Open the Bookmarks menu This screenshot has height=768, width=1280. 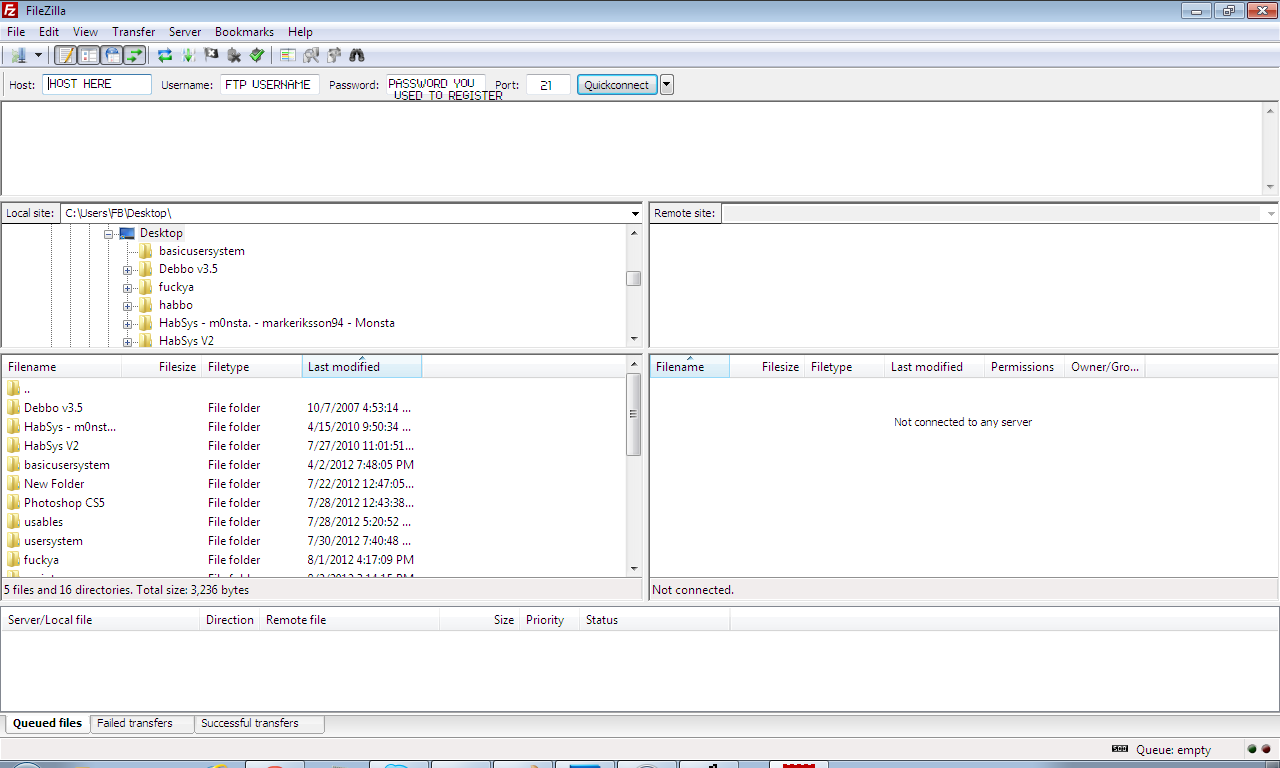(244, 32)
